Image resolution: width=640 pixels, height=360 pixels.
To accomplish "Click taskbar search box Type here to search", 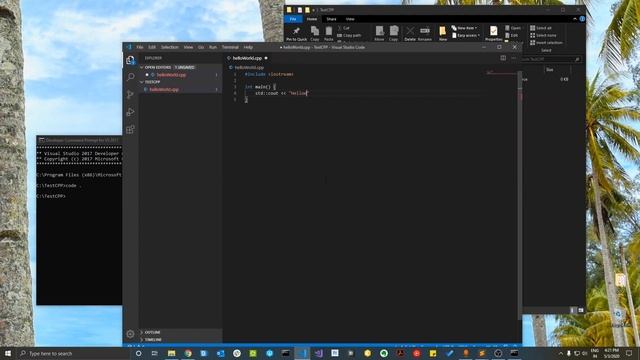I will tap(73, 353).
